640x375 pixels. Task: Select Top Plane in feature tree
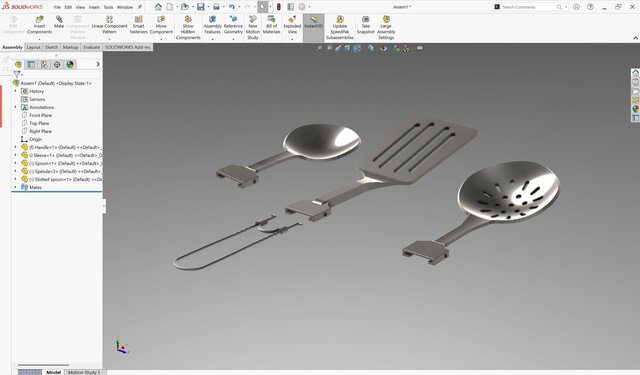click(x=39, y=123)
